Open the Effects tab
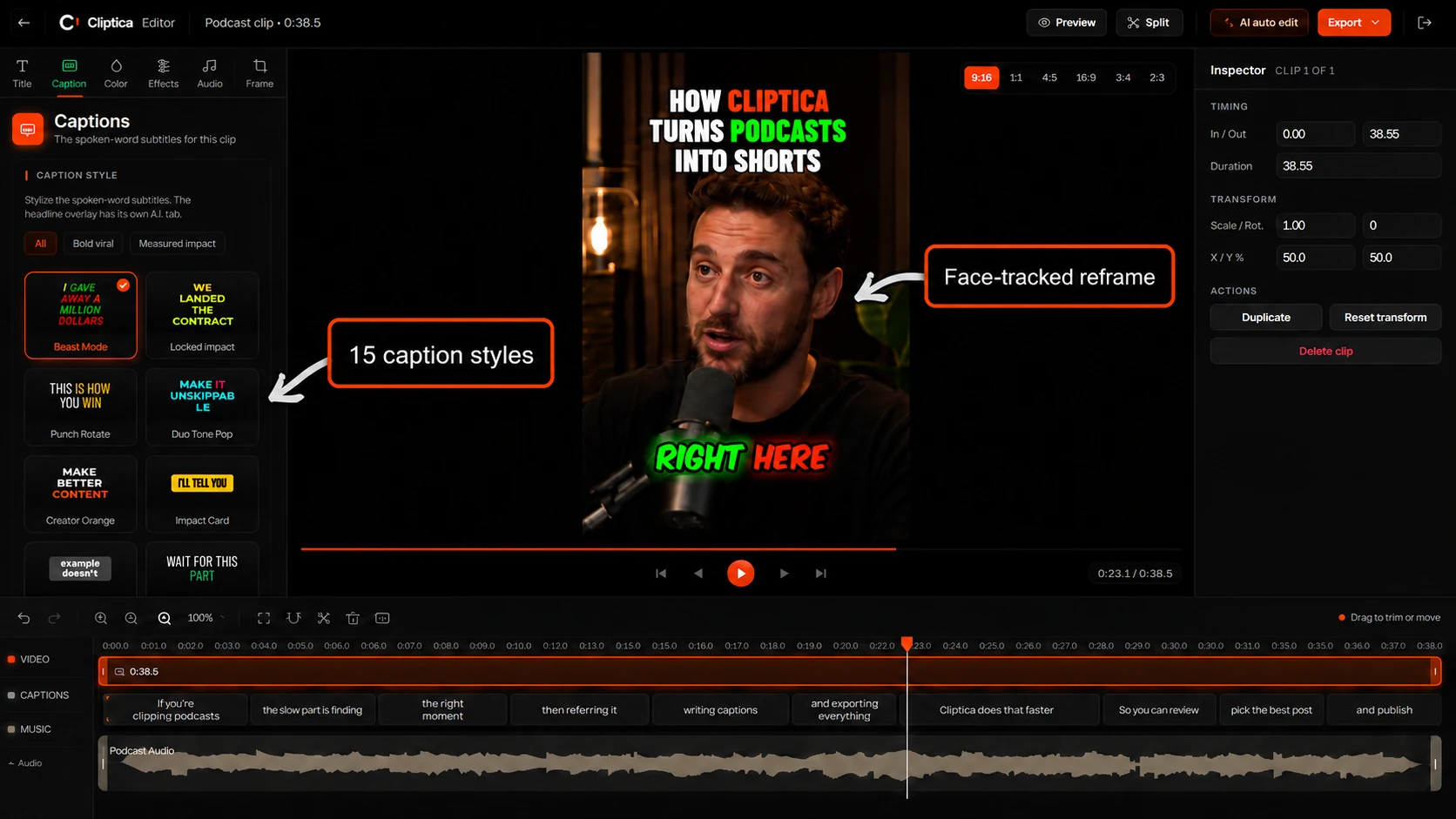The width and height of the screenshot is (1456, 819). pos(163,73)
